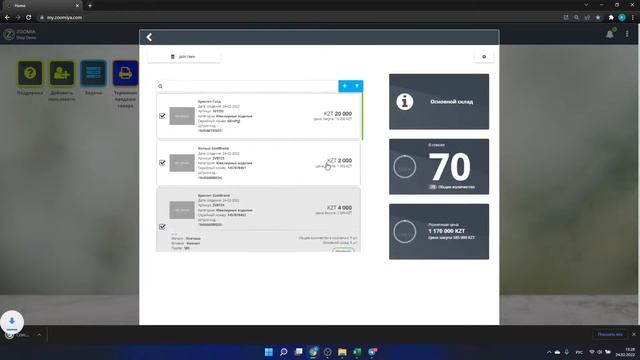Click 'Показать все' downloads link
Viewport: 640px width, 360px height.
[610, 334]
